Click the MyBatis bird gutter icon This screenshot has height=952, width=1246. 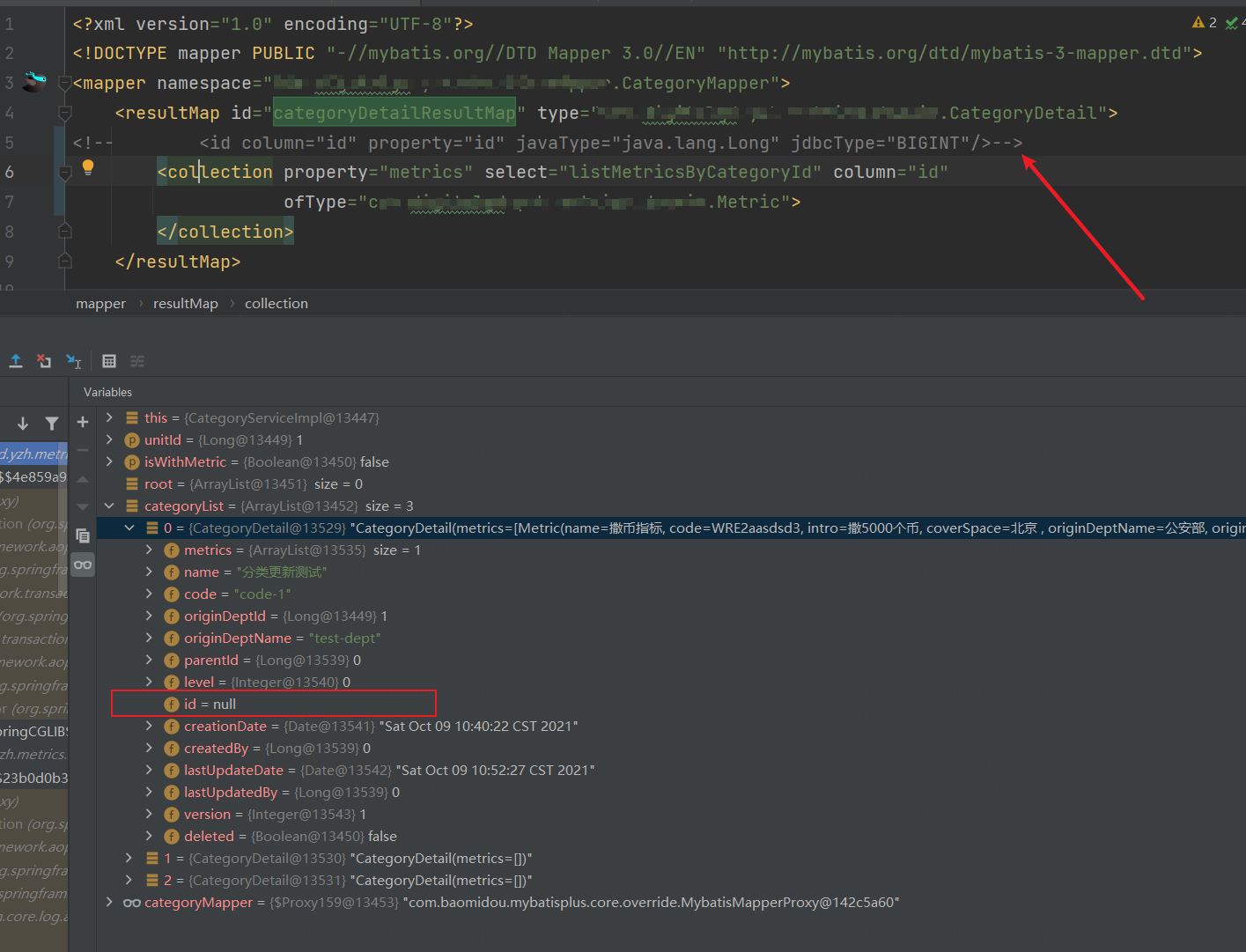(x=34, y=82)
